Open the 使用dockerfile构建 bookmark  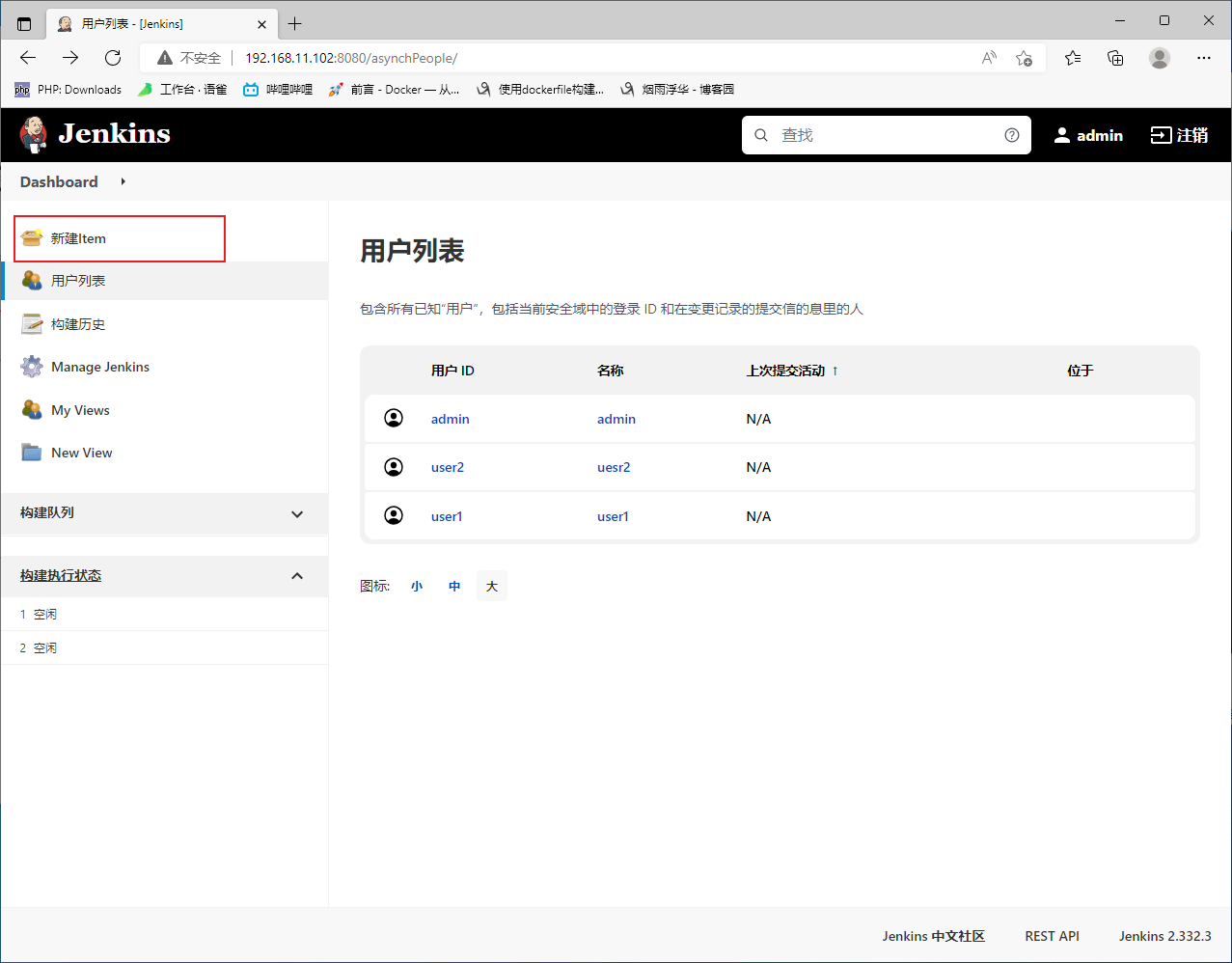point(540,90)
